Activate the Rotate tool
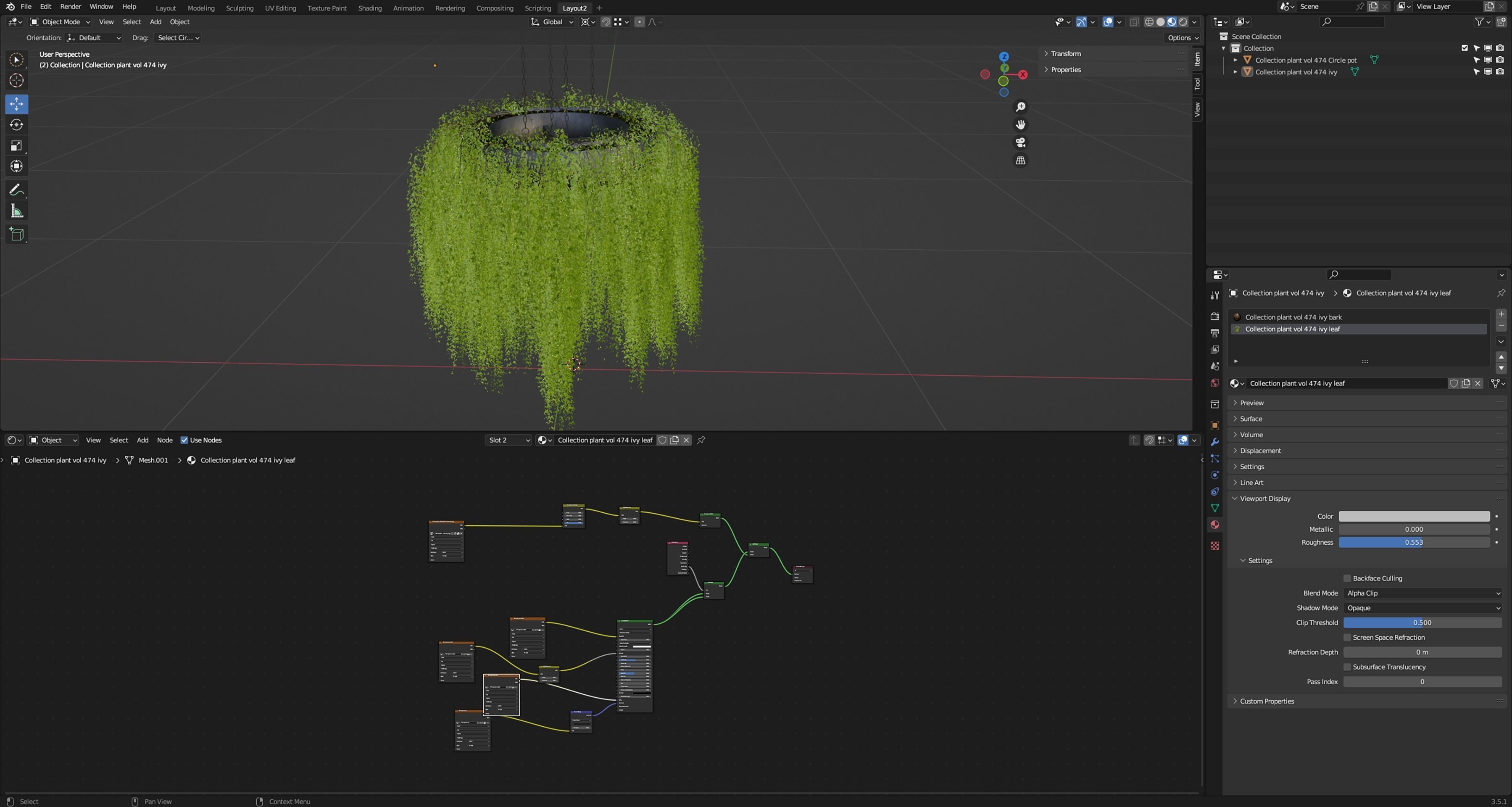Image resolution: width=1512 pixels, height=807 pixels. coord(16,124)
